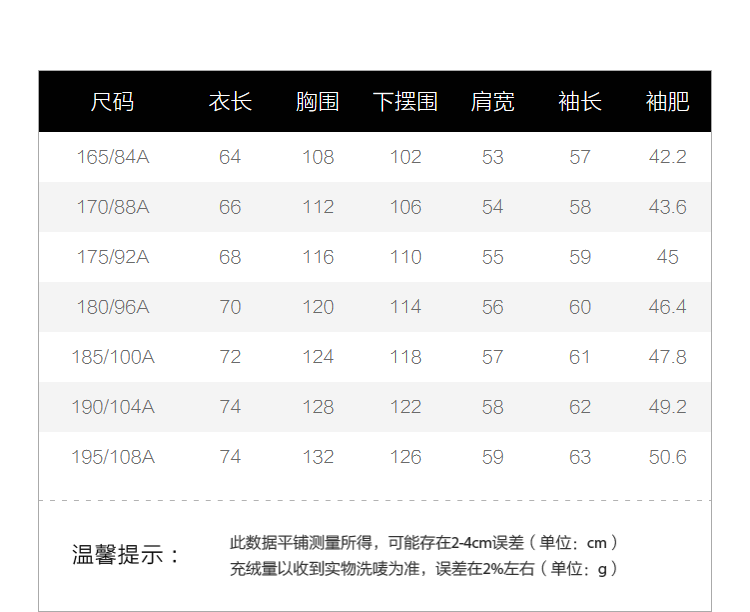The height and width of the screenshot is (612, 750).
Task: Select the 袖肥 header cell
Action: coord(667,102)
